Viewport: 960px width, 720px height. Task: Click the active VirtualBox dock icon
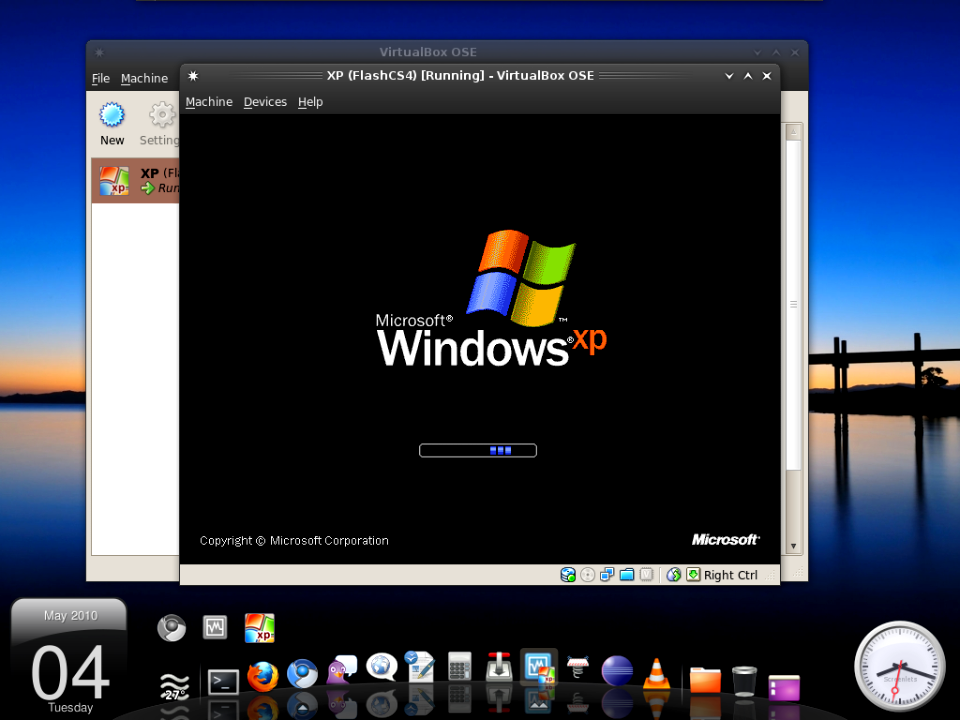[539, 668]
